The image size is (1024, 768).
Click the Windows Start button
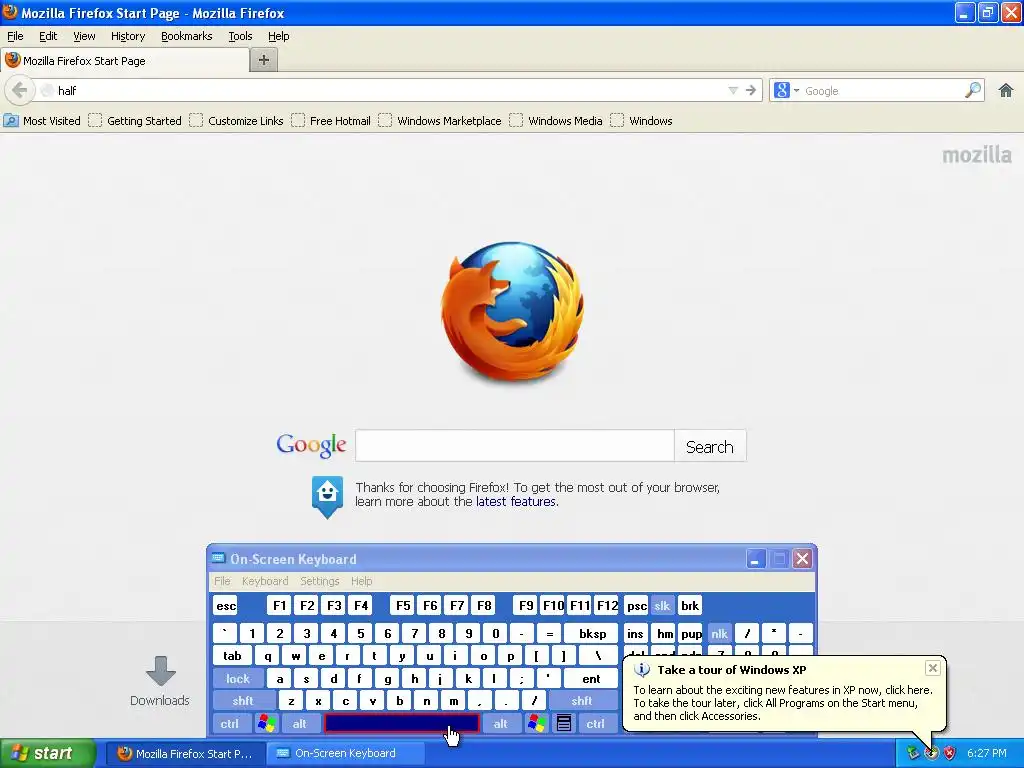point(47,753)
